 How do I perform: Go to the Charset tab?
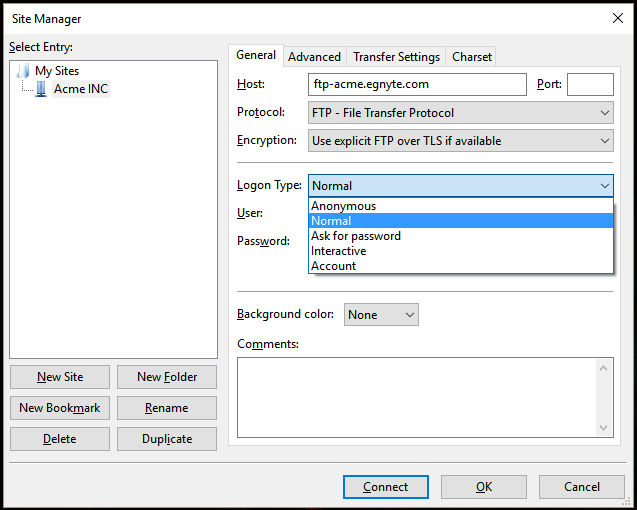[471, 57]
